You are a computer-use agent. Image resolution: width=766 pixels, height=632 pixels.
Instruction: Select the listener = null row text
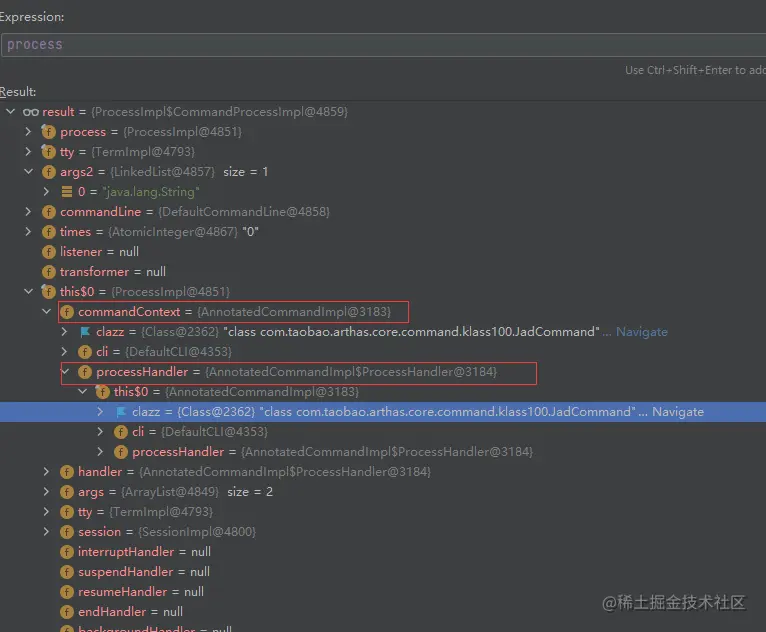tap(99, 252)
